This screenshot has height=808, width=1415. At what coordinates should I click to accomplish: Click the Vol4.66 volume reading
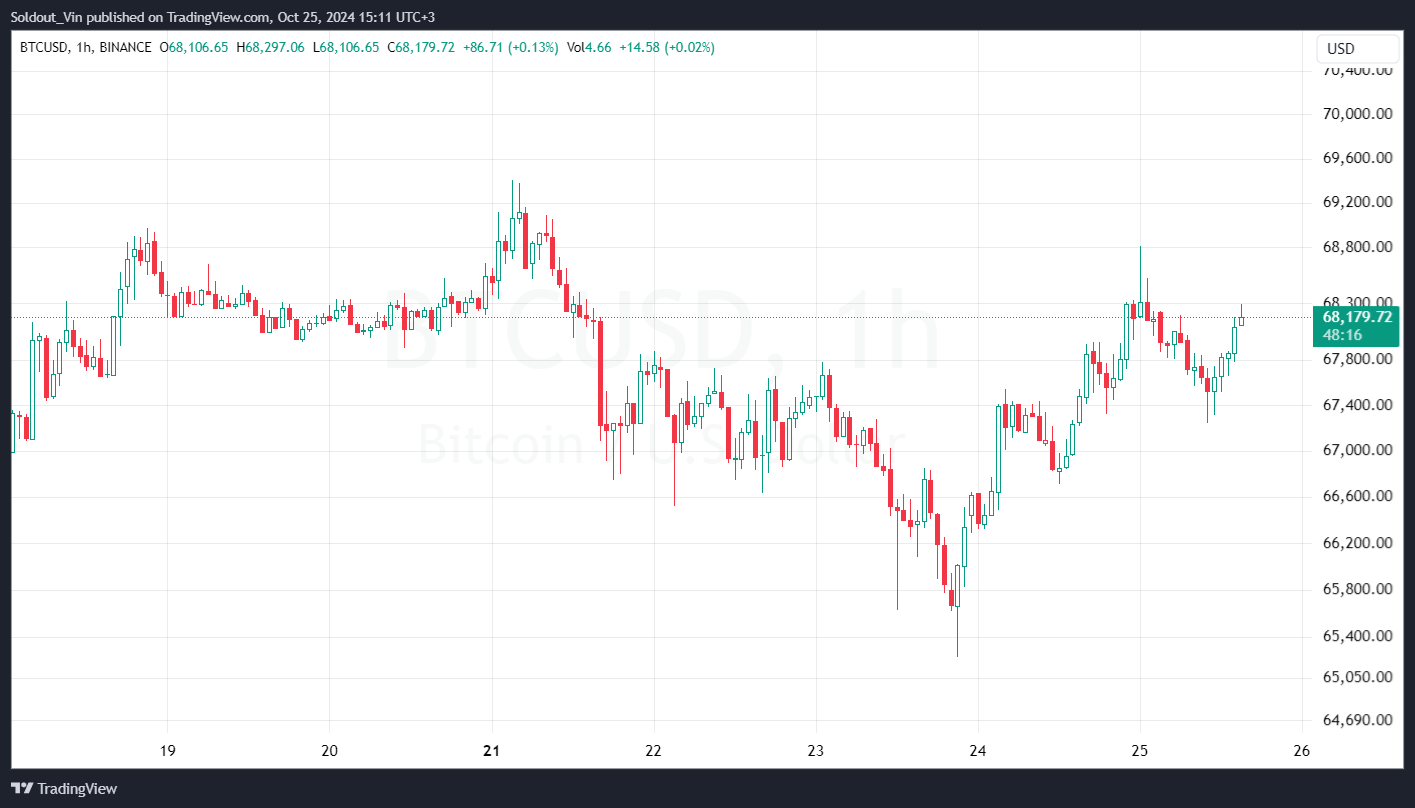tap(589, 47)
